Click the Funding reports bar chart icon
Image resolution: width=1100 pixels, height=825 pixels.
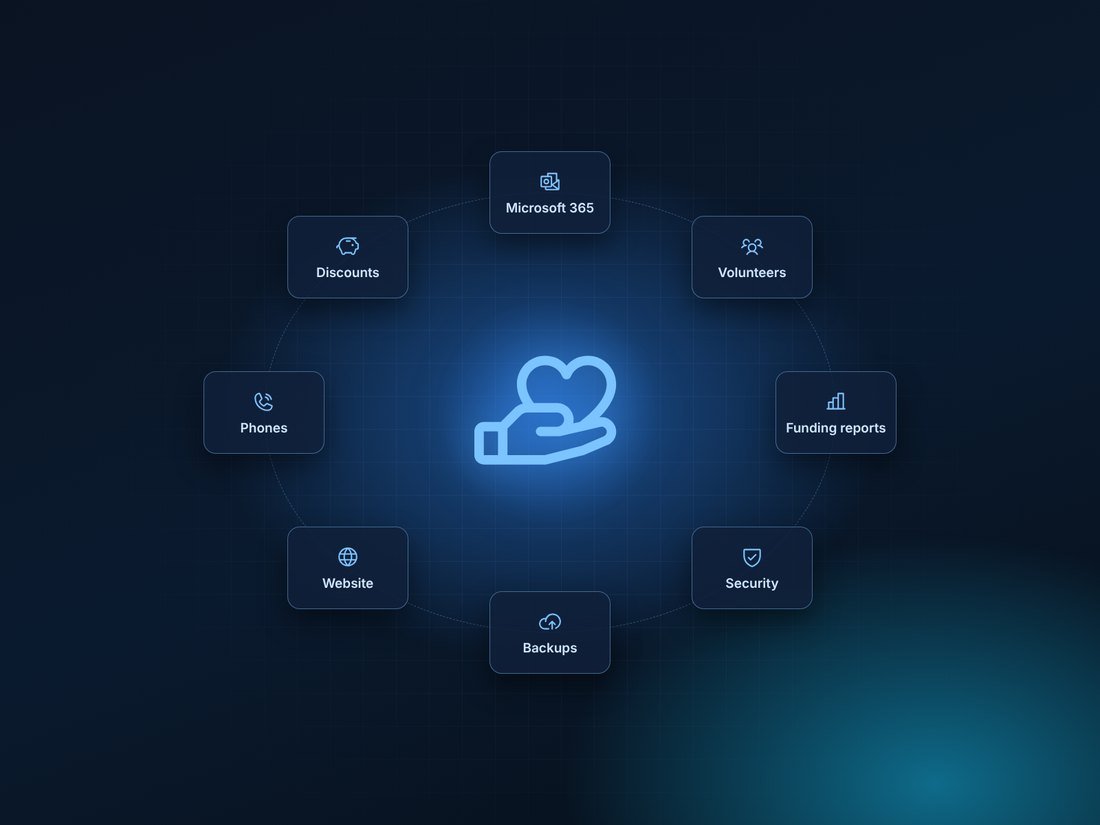836,401
